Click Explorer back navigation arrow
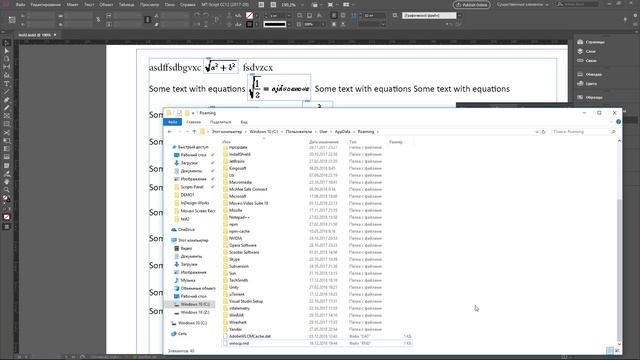The height and width of the screenshot is (360, 640). [170, 132]
